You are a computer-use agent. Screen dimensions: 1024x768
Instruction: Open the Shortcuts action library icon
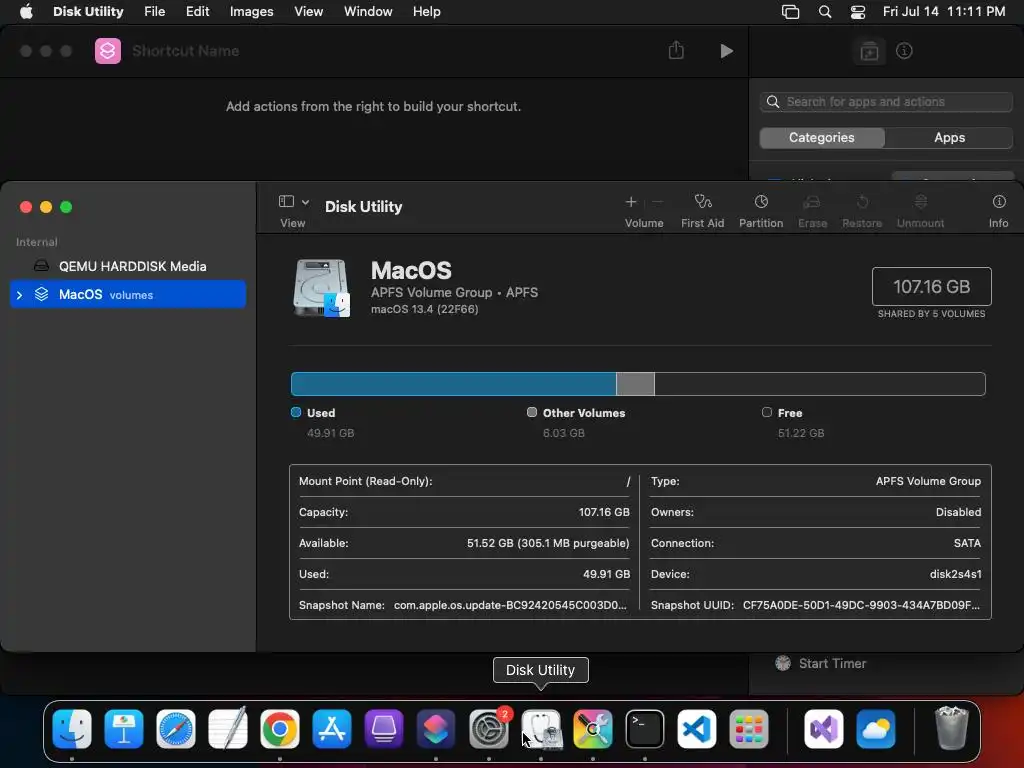pos(869,51)
